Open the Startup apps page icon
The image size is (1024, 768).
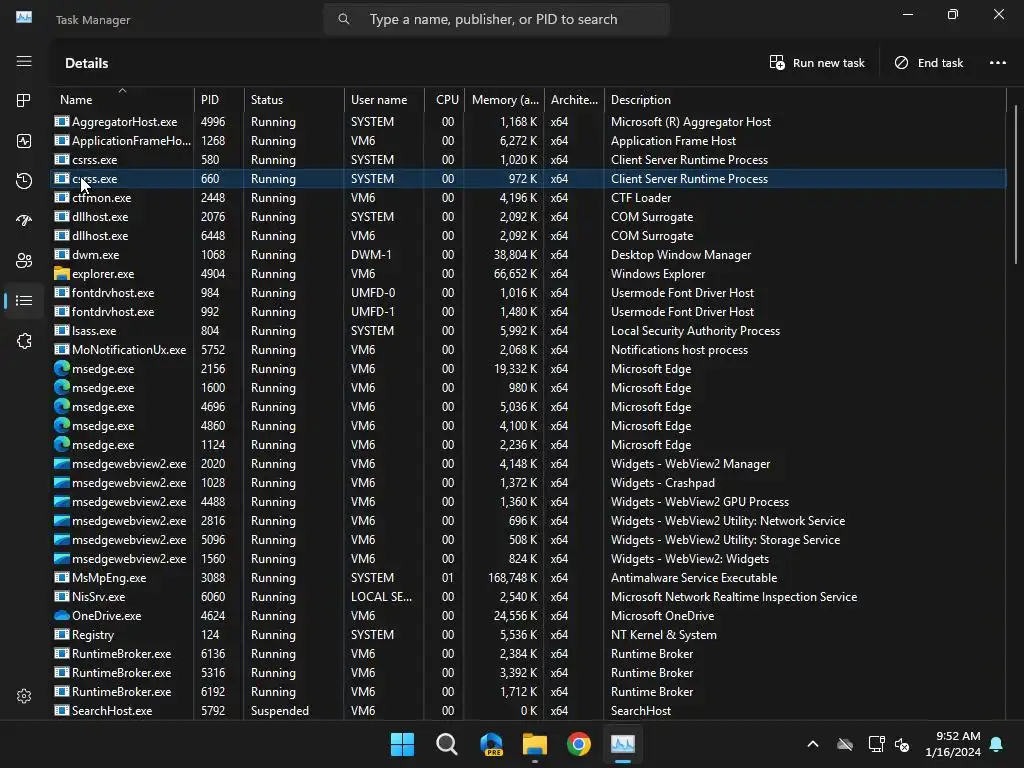(x=24, y=221)
